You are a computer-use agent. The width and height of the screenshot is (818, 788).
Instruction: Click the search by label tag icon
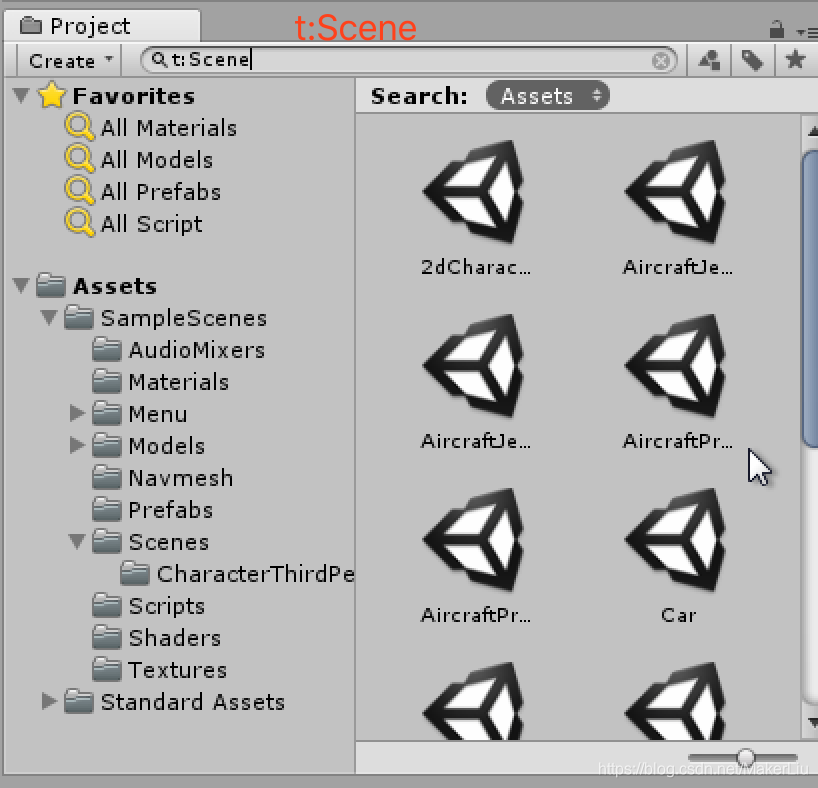752,61
